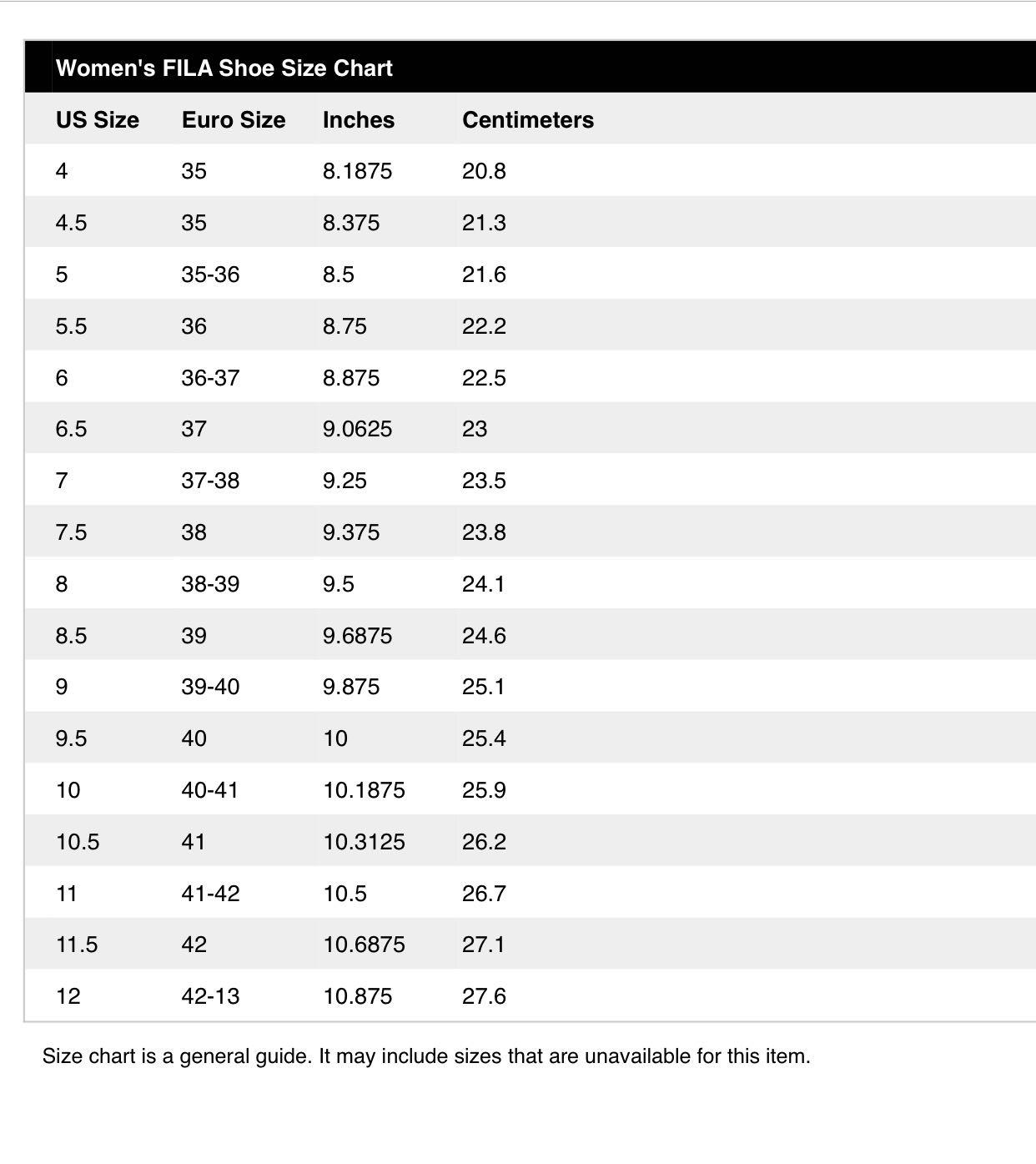
Task: Select the Euro Size column header
Action: 234,119
